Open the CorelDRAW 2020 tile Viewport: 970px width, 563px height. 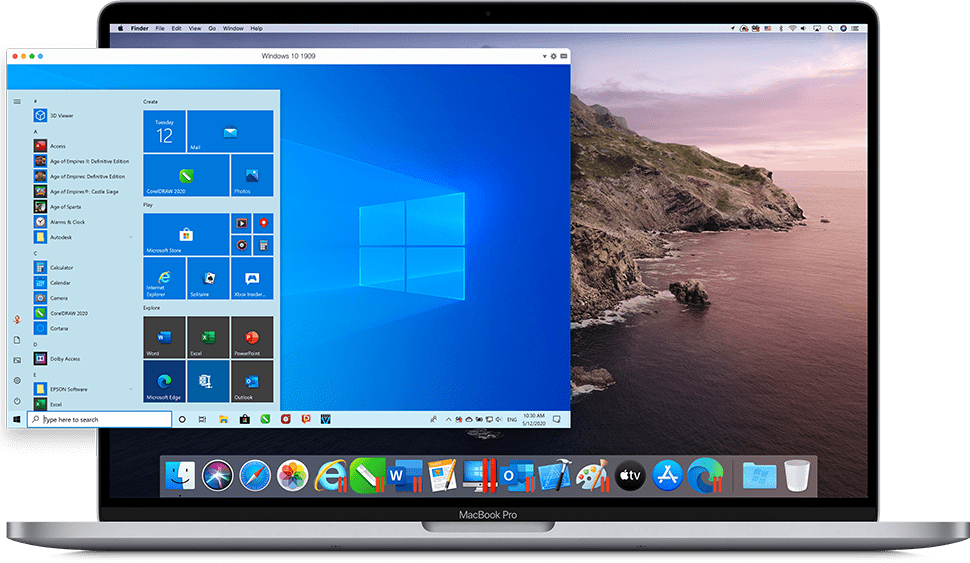(x=186, y=176)
